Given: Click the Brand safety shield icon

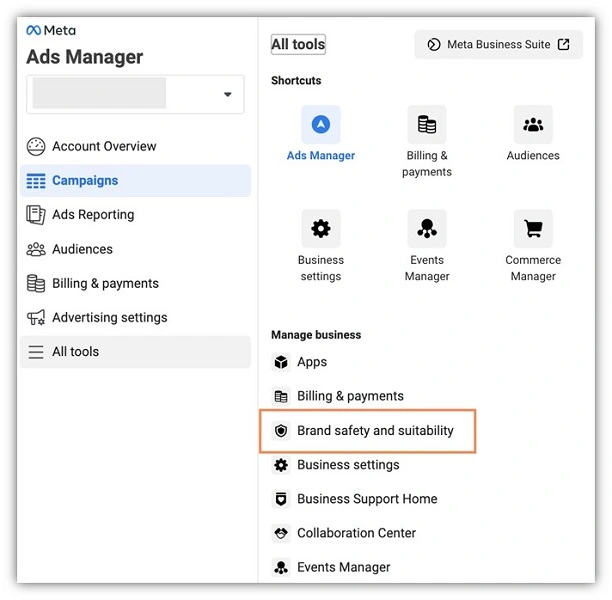Looking at the screenshot, I should point(281,431).
